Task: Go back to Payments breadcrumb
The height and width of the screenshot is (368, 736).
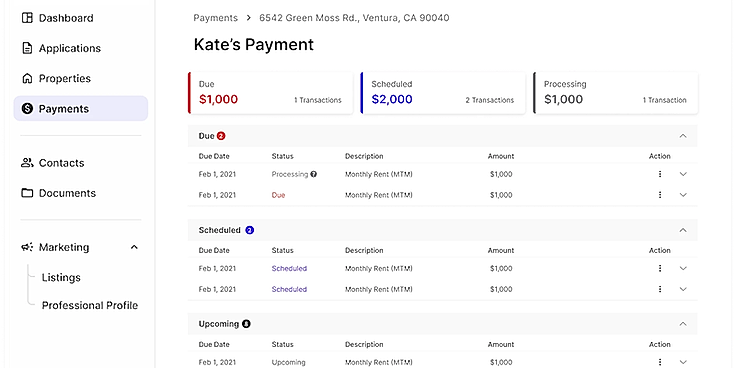Action: click(x=215, y=18)
